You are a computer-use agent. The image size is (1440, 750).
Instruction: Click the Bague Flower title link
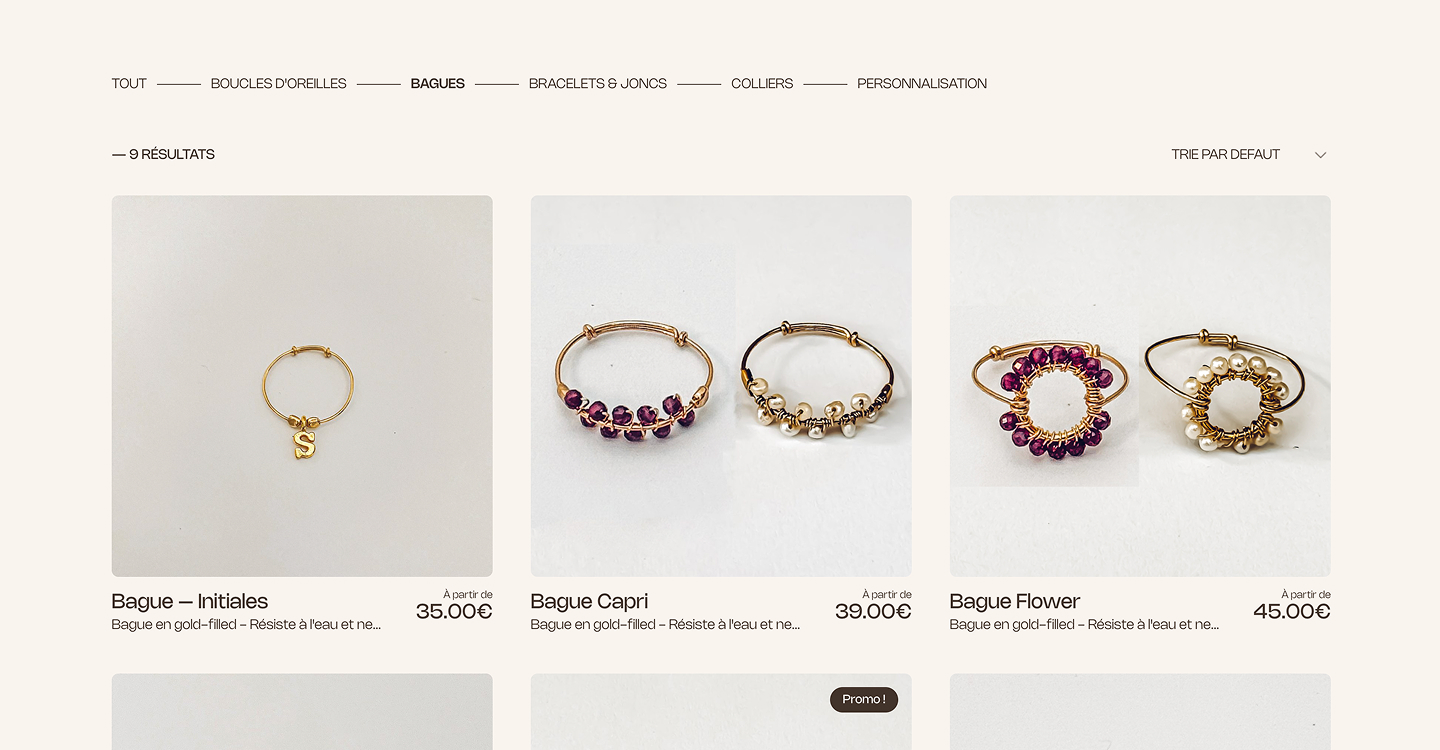point(1015,602)
